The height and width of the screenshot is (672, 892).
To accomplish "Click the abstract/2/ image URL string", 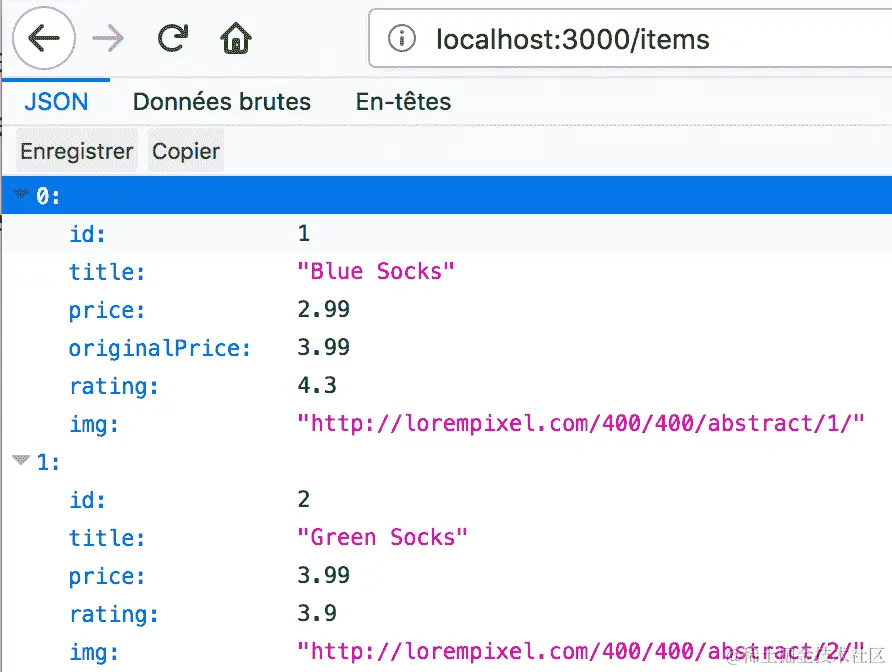I will [580, 652].
